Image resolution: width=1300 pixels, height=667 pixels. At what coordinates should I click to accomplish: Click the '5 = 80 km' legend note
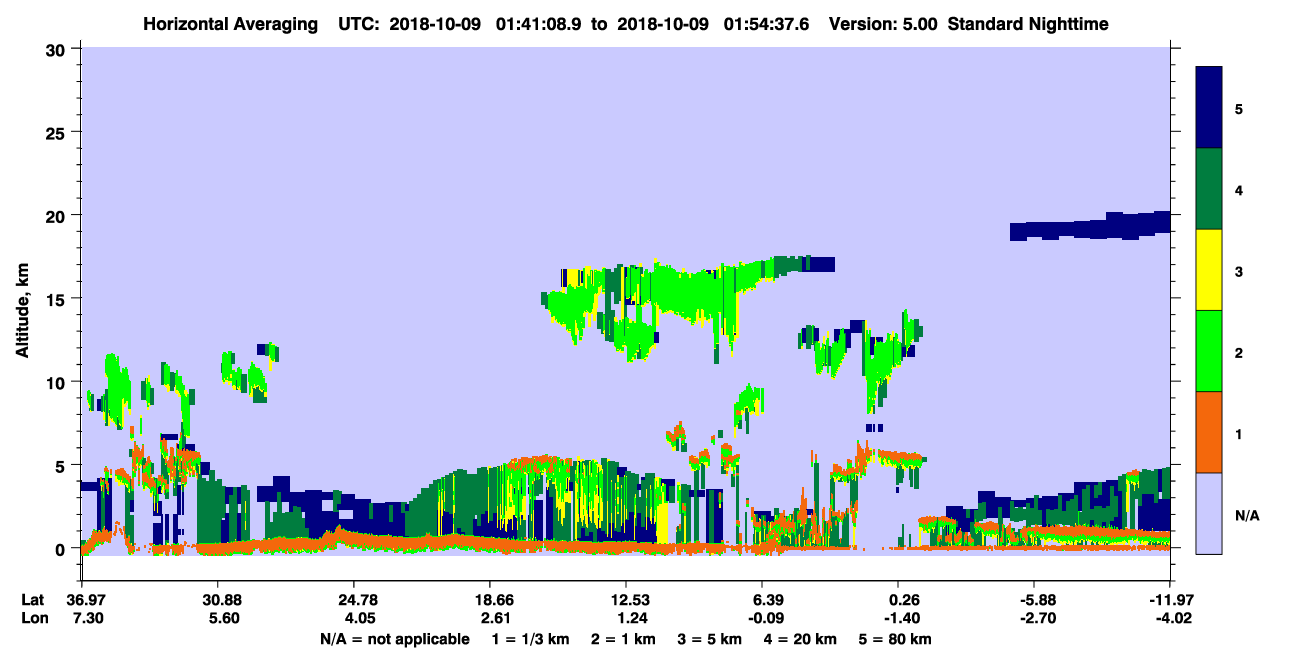(896, 639)
